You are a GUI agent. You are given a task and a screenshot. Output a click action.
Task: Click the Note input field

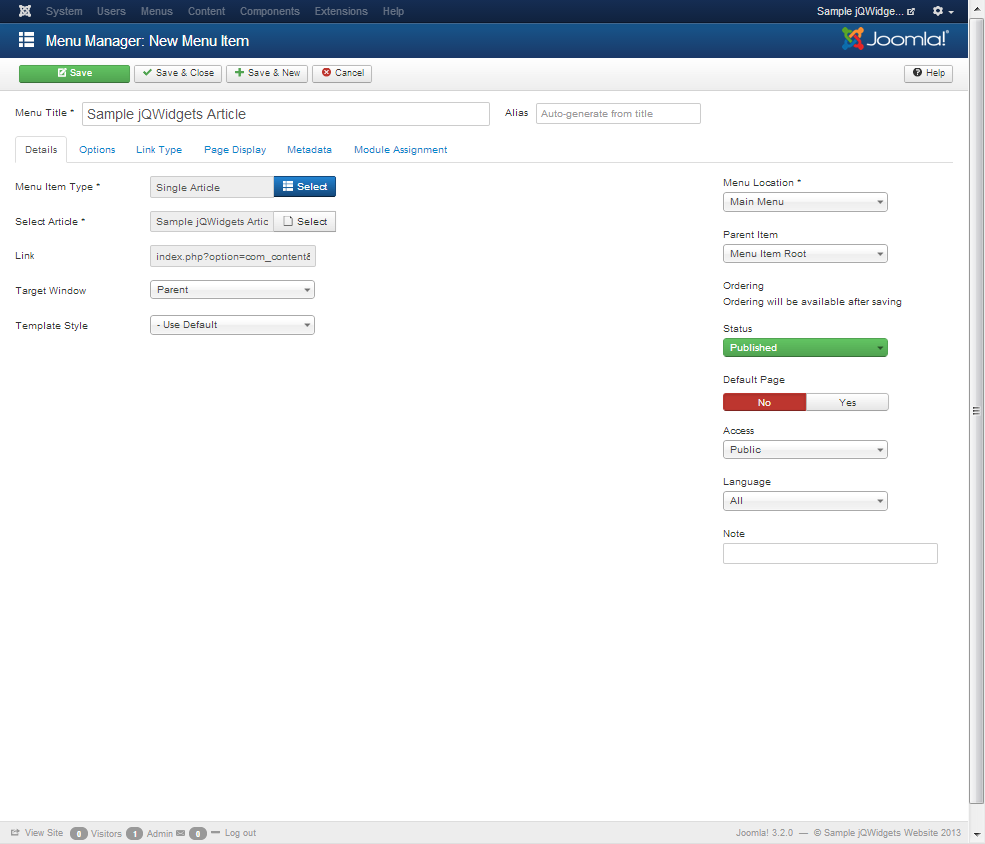click(x=830, y=554)
